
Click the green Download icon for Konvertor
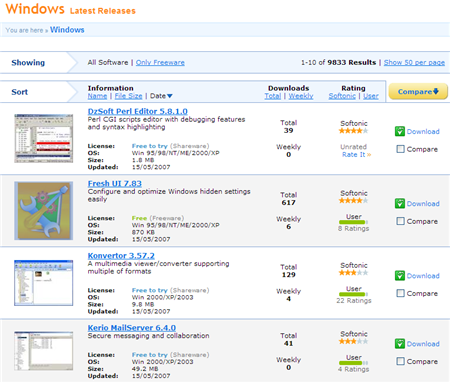(x=400, y=276)
